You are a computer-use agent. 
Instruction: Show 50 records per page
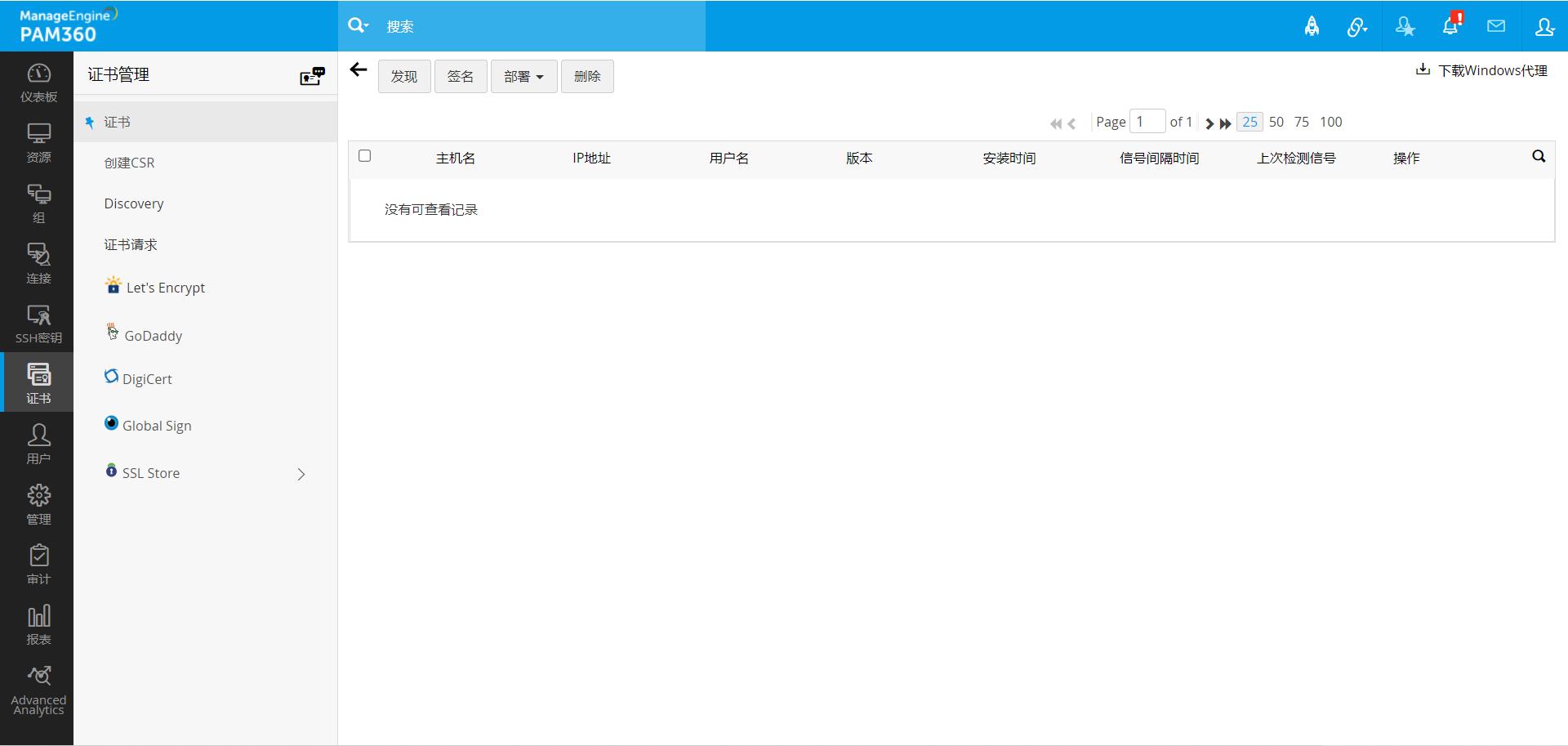(x=1276, y=122)
